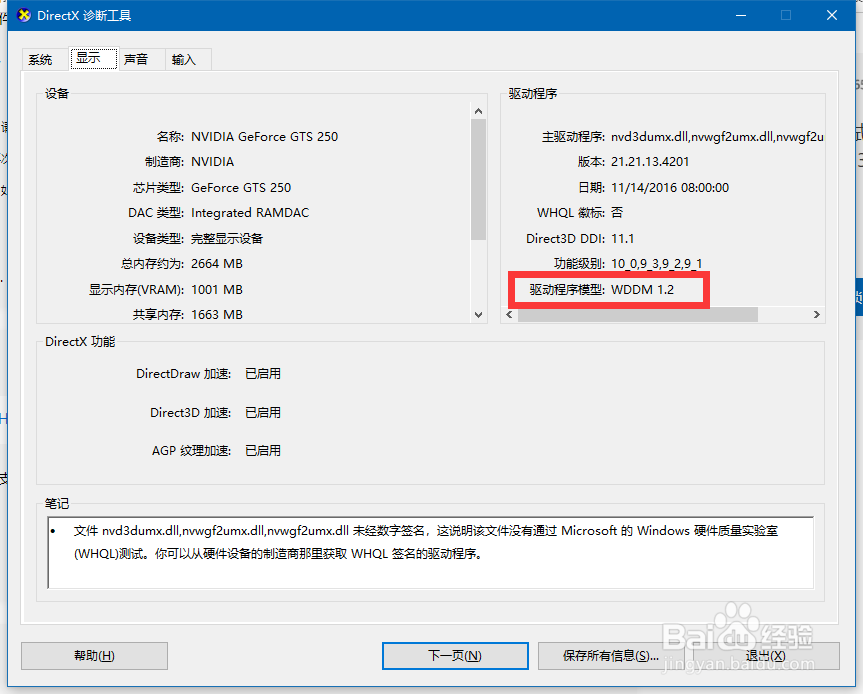Click the device list scroll-up arrow
The height and width of the screenshot is (694, 863).
pos(478,111)
